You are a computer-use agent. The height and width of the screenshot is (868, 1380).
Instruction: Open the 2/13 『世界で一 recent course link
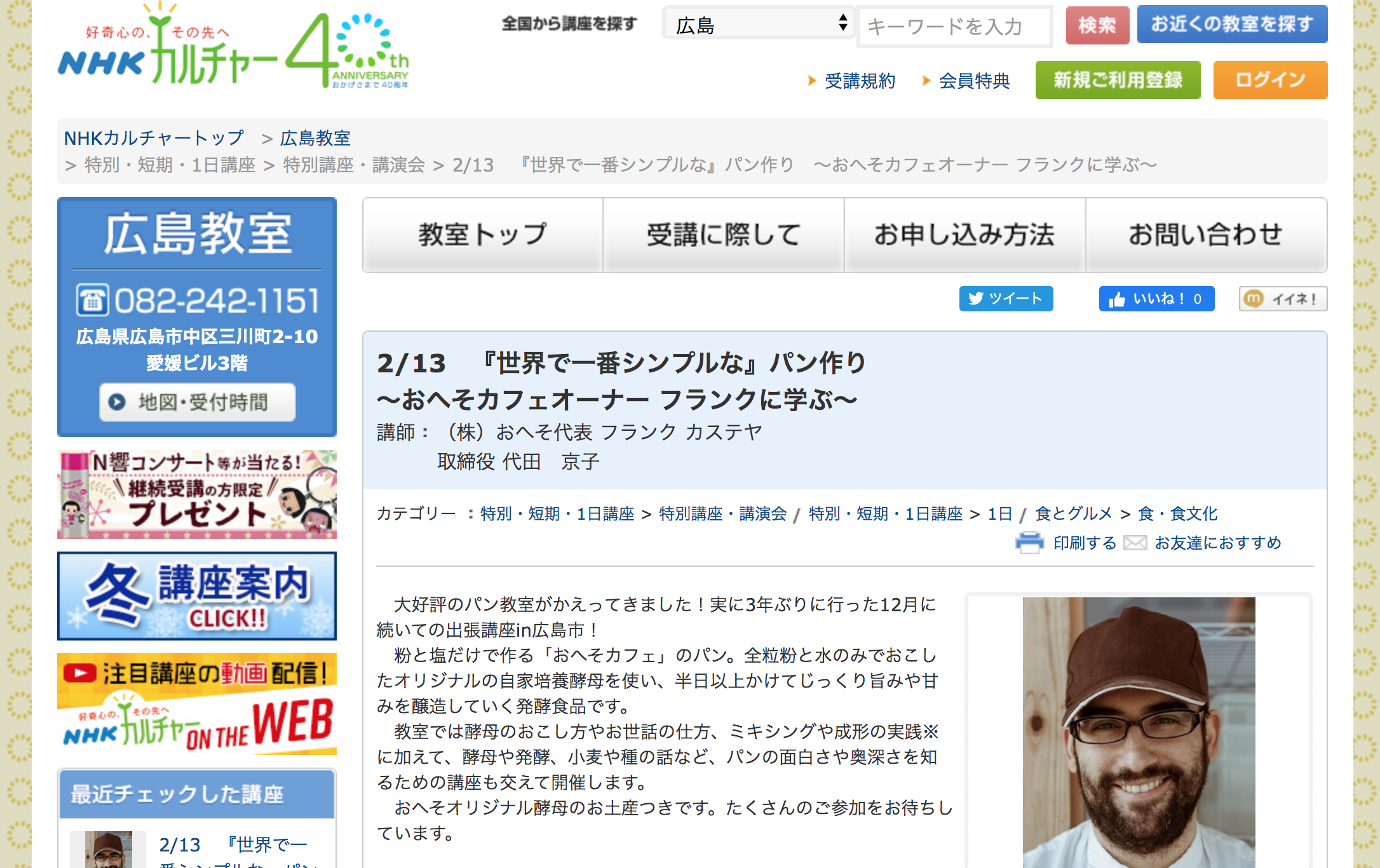pyautogui.click(x=233, y=845)
